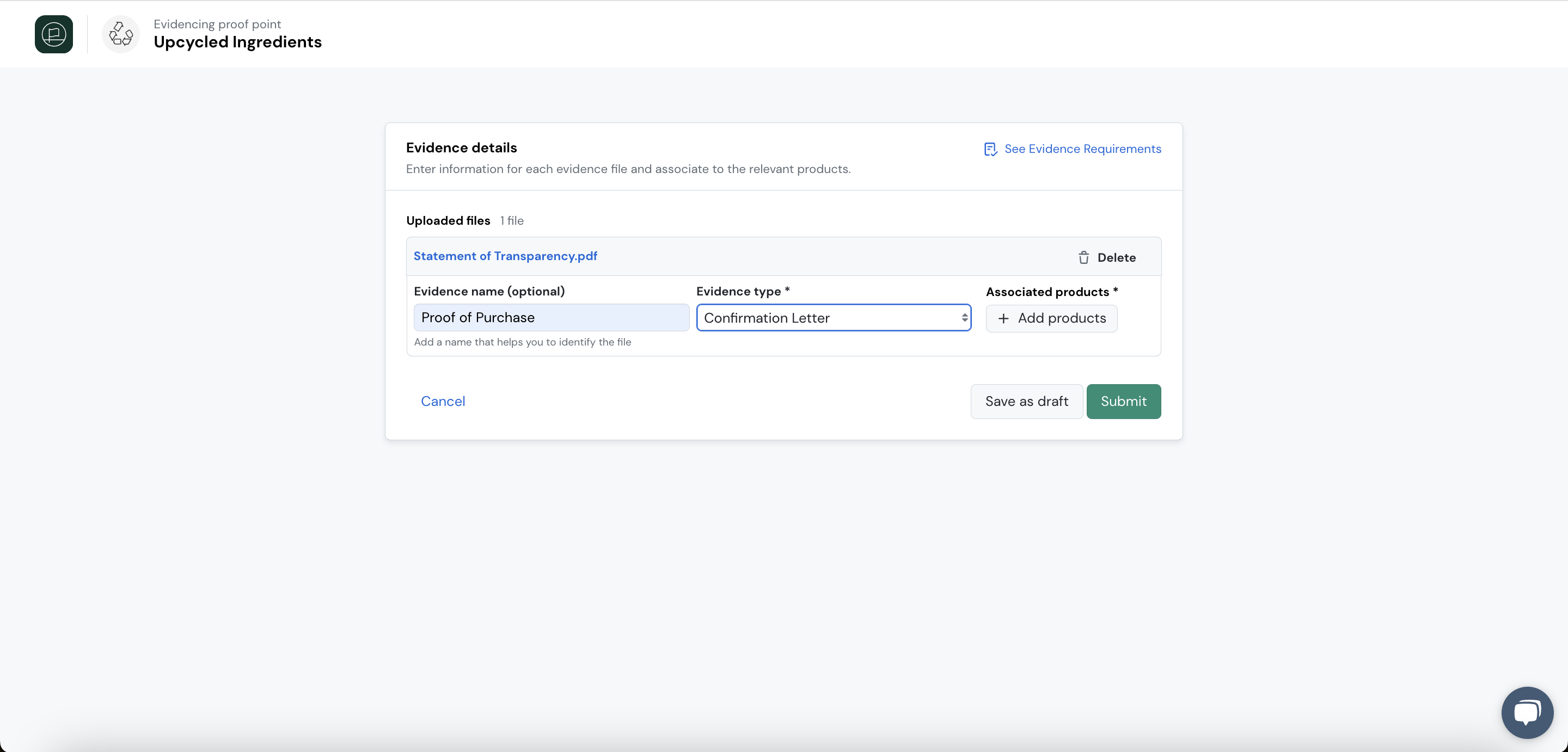This screenshot has height=752, width=1568.
Task: Click the green app logo icon
Action: 53,34
